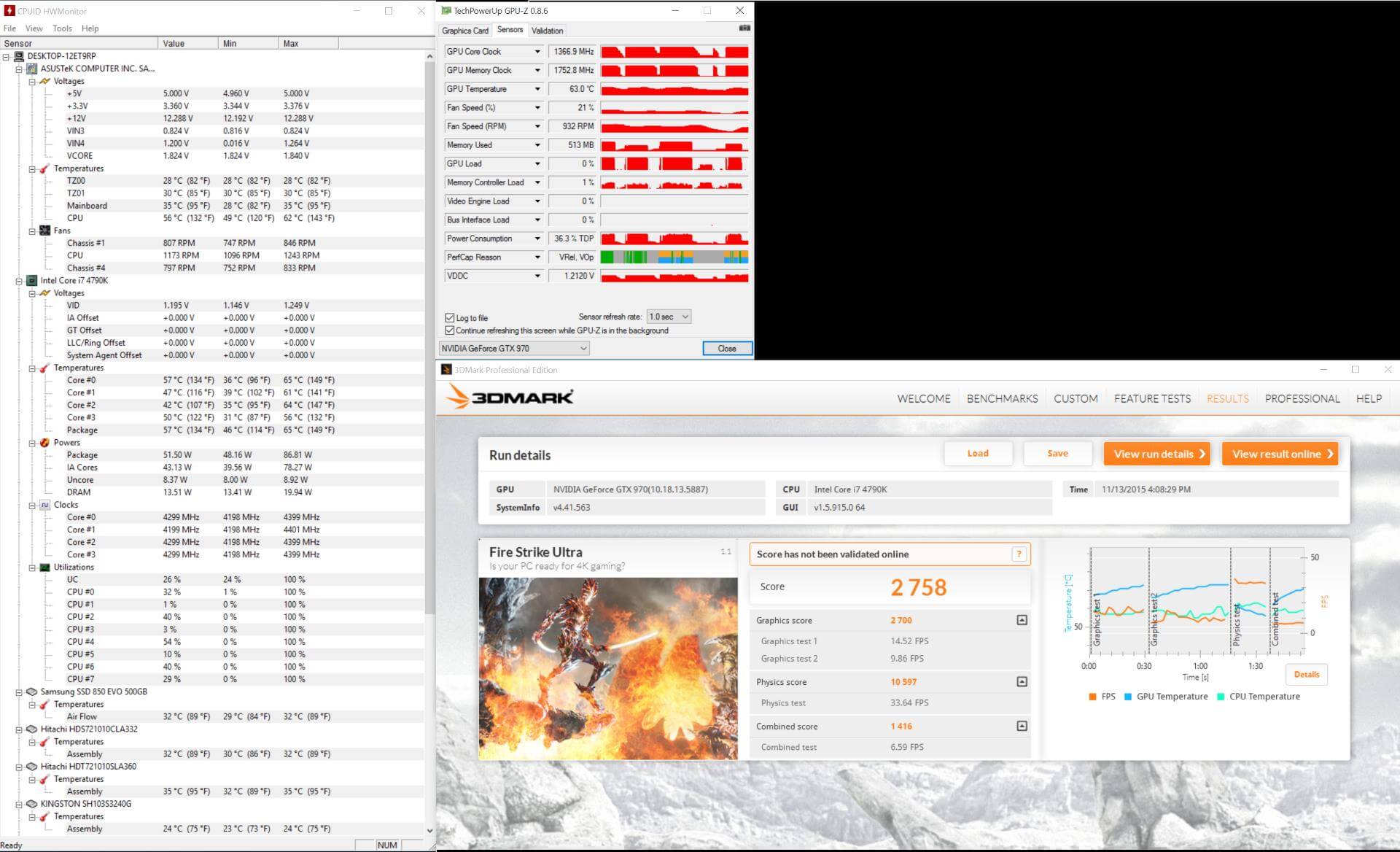Open the Sensor refresh rate dropdown
Viewport: 1400px width, 852px height.
click(x=669, y=317)
